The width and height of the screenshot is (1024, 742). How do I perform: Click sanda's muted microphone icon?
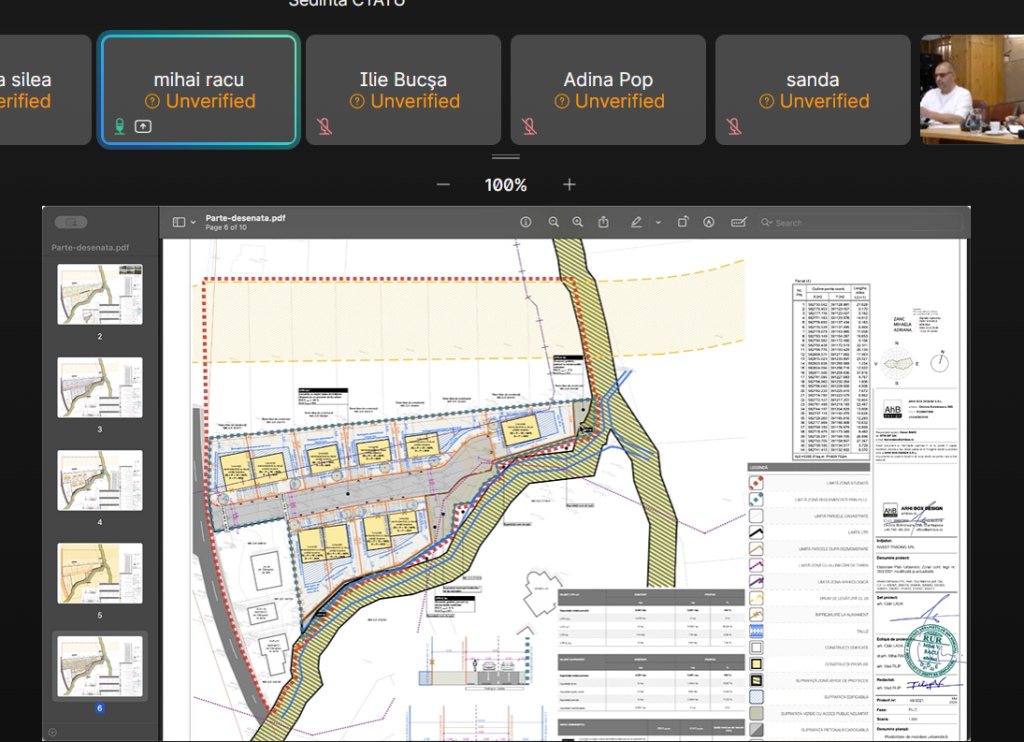[734, 126]
